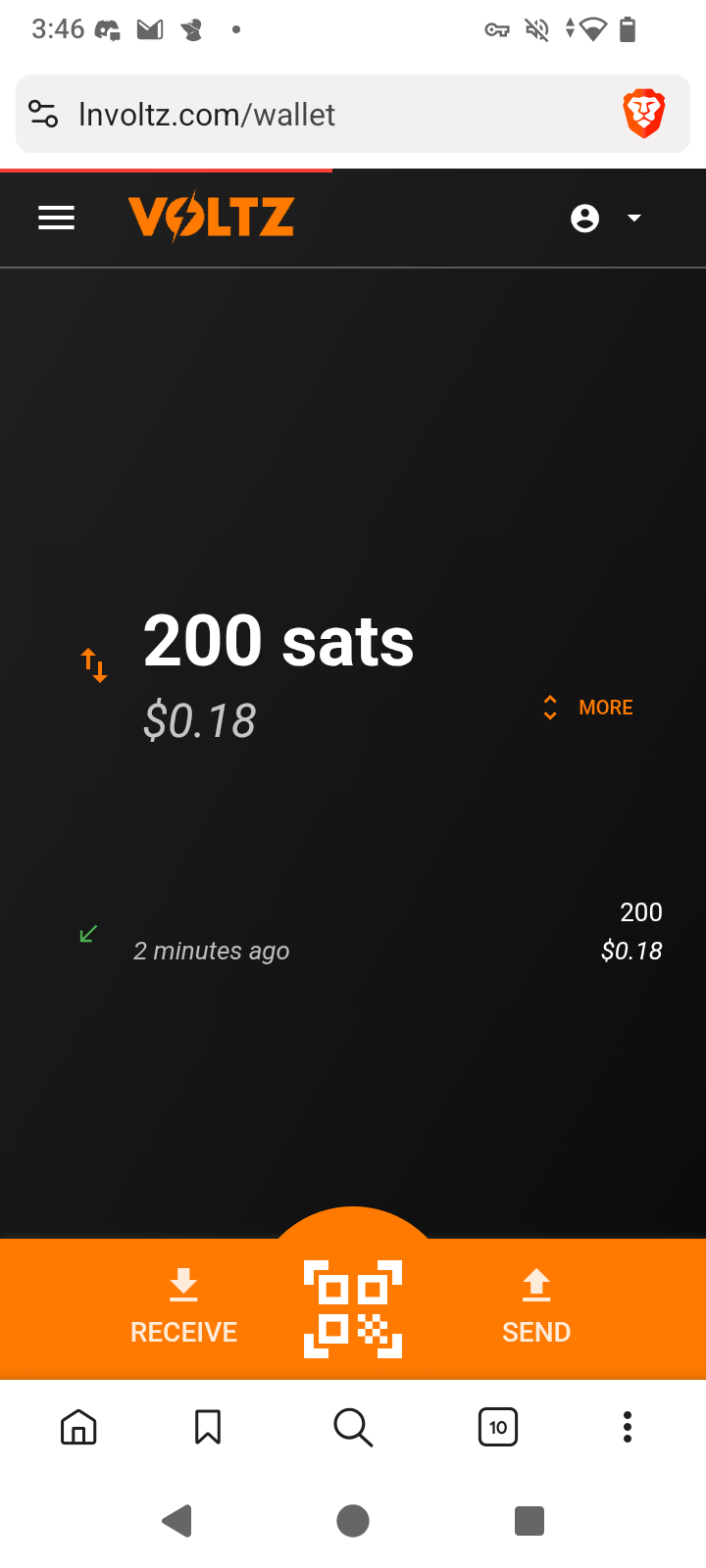This screenshot has width=706, height=1568.
Task: Tap the 200 sats balance
Action: coord(278,643)
